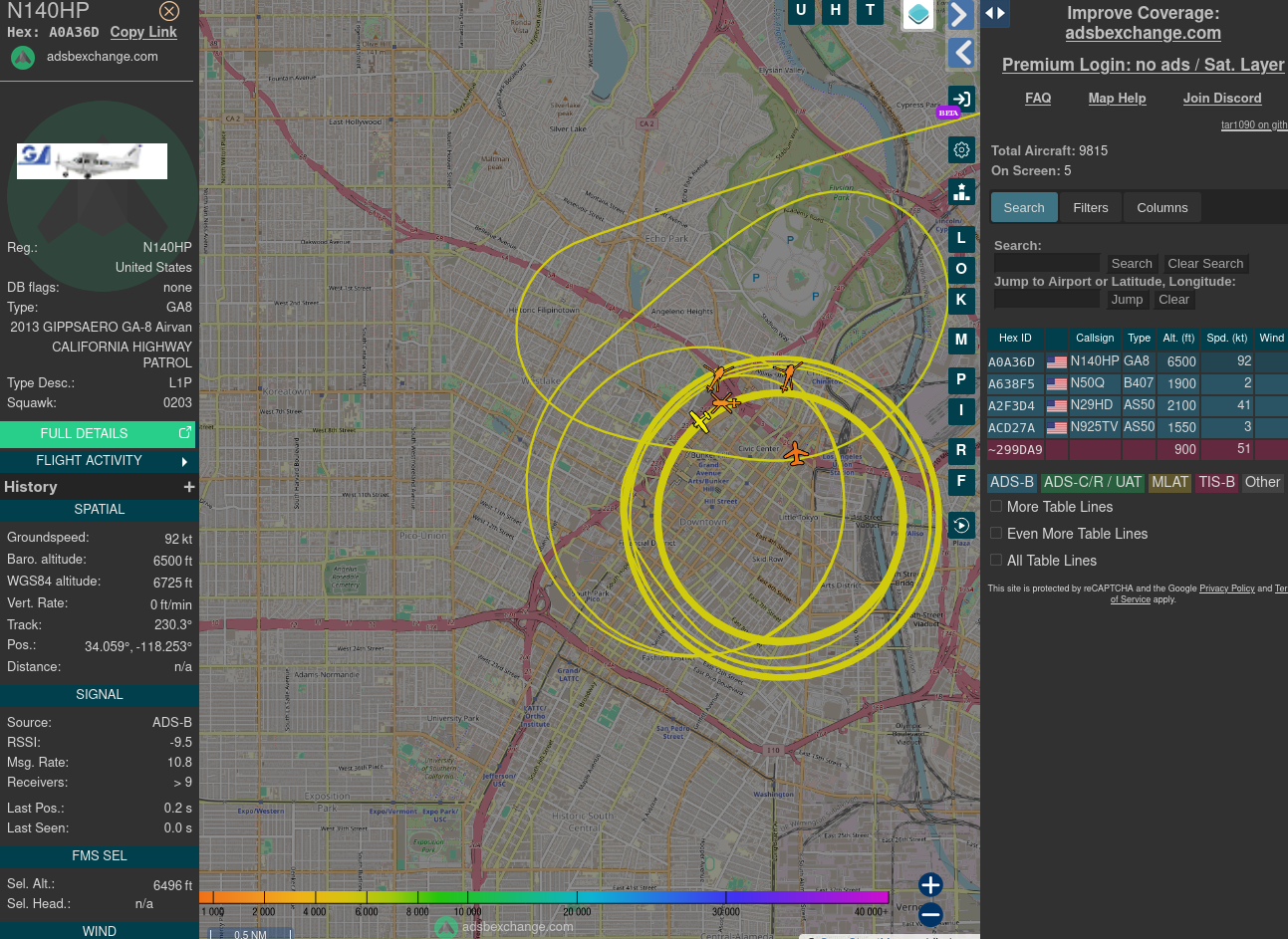The image size is (1288, 939).
Task: Open the Join Discord link
Action: pyautogui.click(x=1222, y=99)
